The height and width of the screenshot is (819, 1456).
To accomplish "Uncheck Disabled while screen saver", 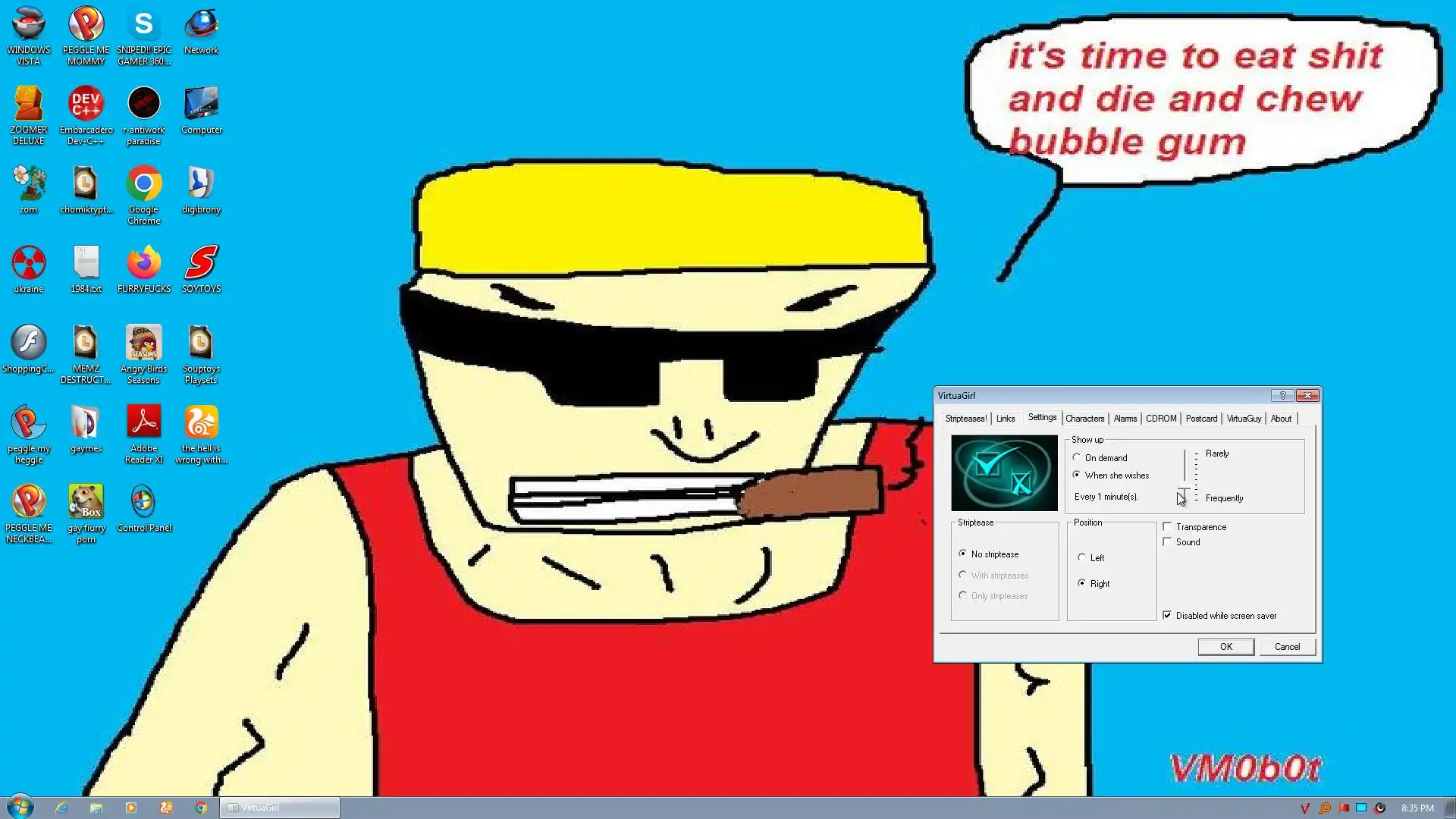I will tap(1168, 615).
